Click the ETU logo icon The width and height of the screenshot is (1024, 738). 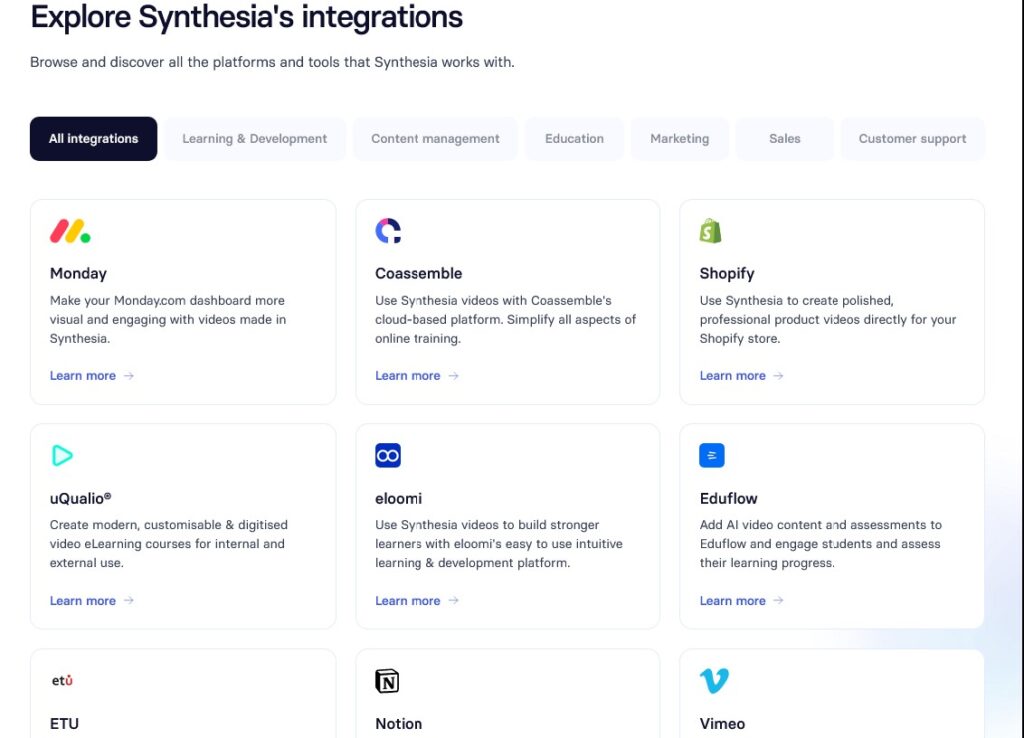pyautogui.click(x=62, y=681)
